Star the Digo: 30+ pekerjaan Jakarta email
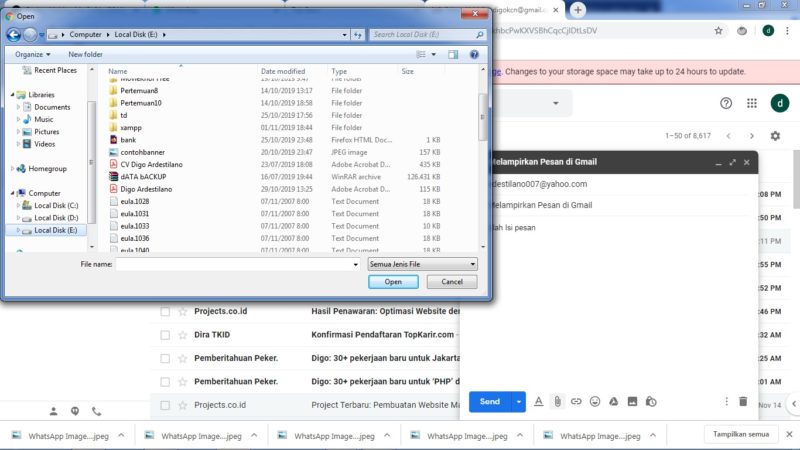Viewport: 800px width, 450px height. [x=182, y=359]
